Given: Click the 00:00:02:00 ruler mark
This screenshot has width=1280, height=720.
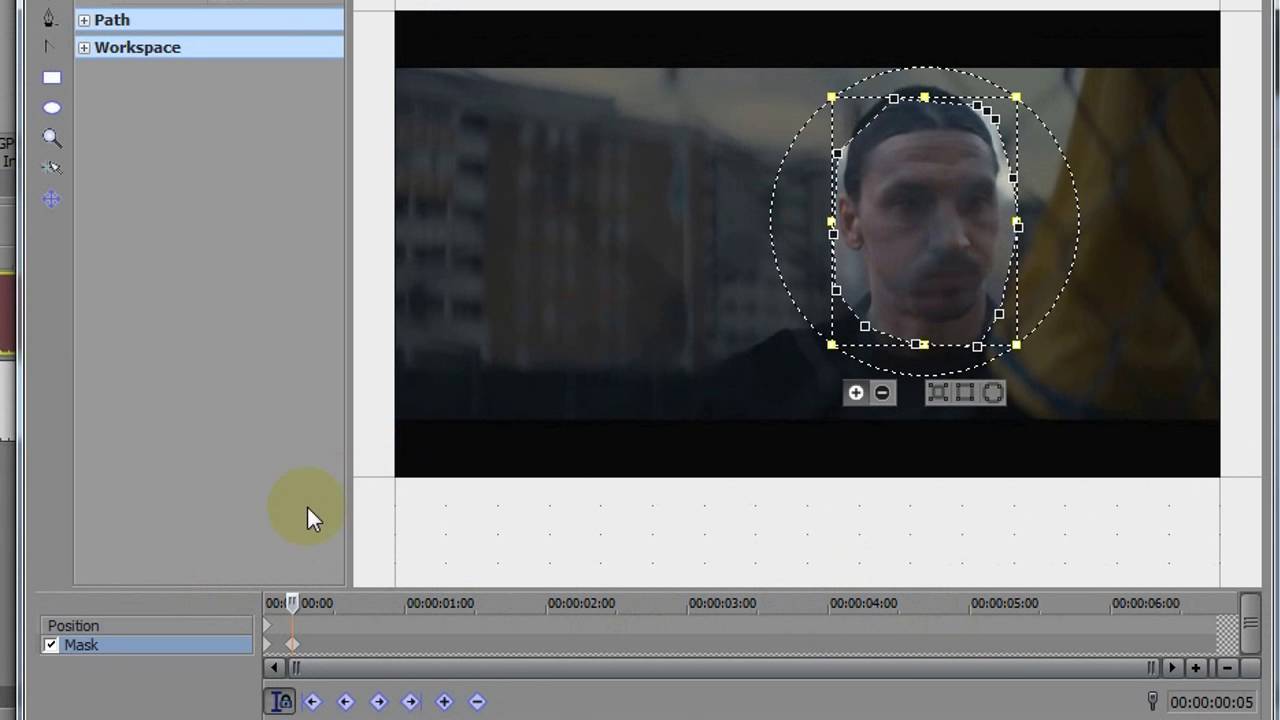Looking at the screenshot, I should (x=581, y=603).
